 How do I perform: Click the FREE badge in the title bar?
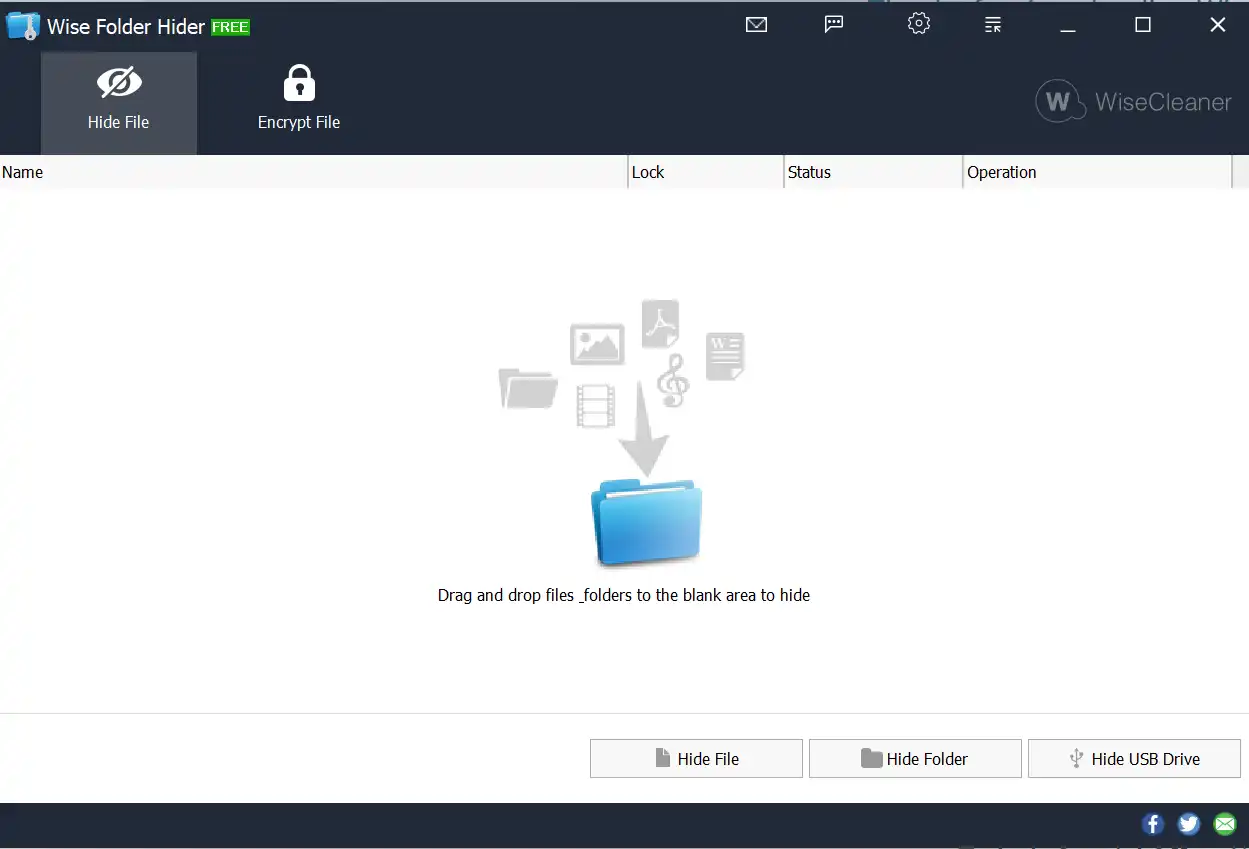tap(231, 27)
